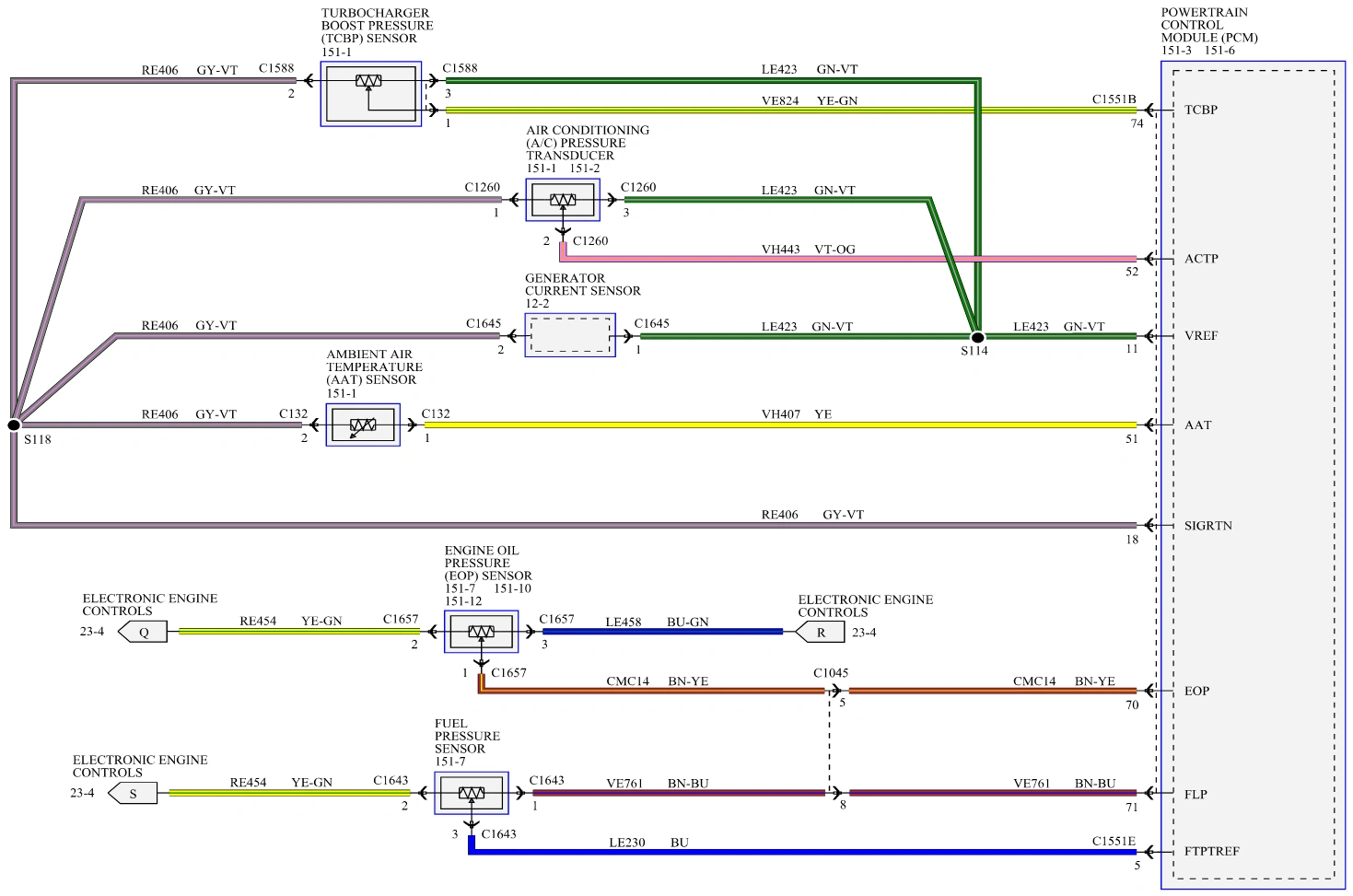The width and height of the screenshot is (1353, 896).
Task: Click the SIGRTN pin label in PCM
Action: tap(1207, 526)
